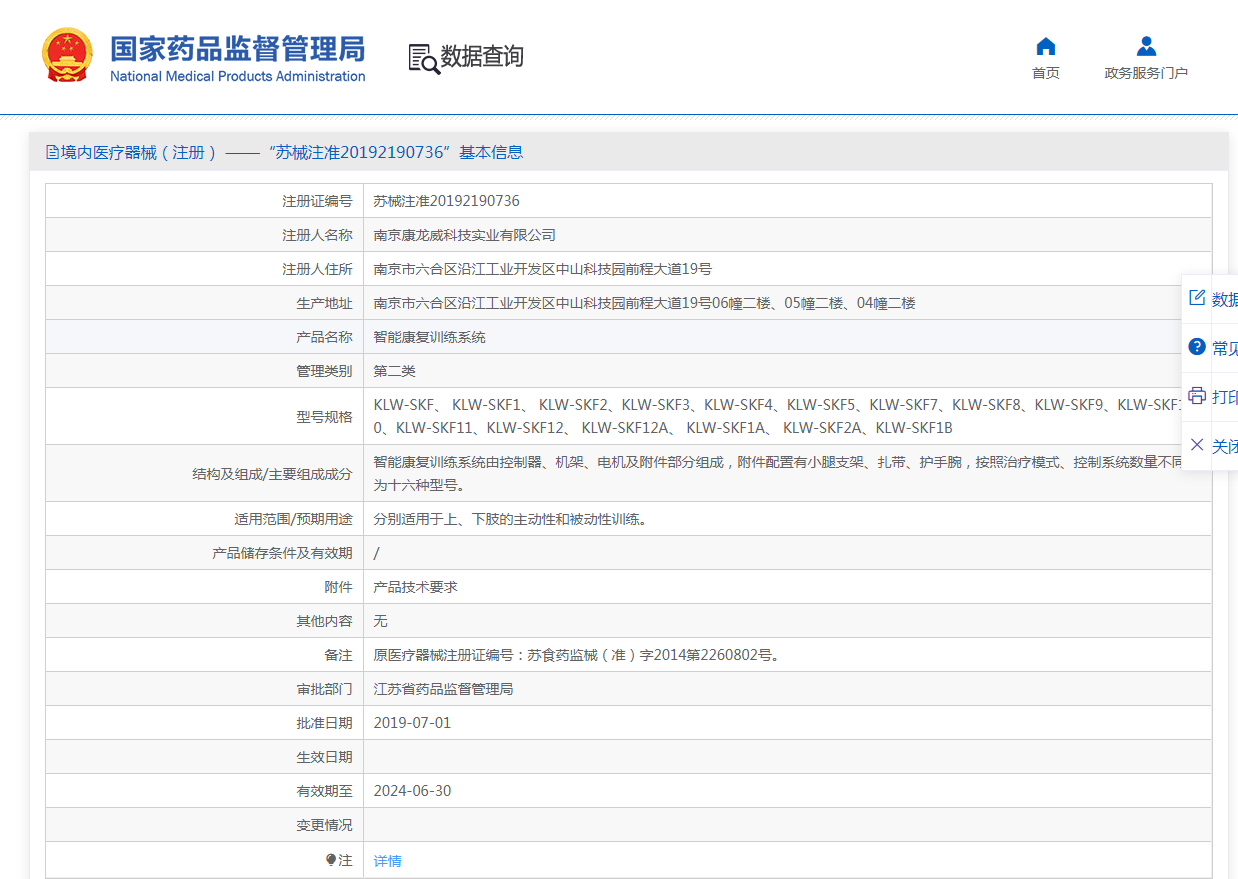Open the 政务服务门户 user icon
1238x879 pixels.
coord(1146,46)
